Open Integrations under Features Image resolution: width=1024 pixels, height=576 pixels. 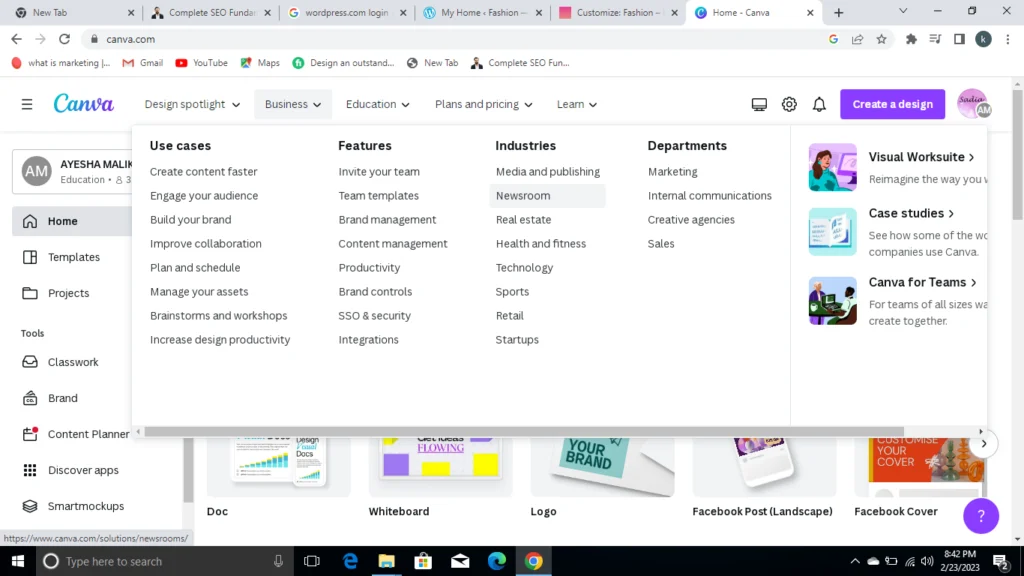tap(368, 340)
